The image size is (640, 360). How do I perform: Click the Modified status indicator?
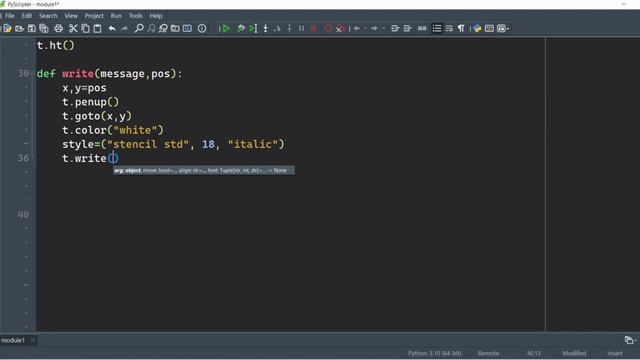[574, 353]
